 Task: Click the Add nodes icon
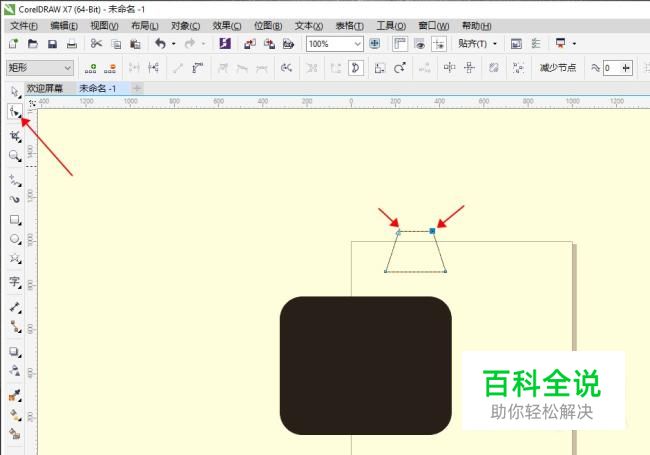[x=90, y=68]
